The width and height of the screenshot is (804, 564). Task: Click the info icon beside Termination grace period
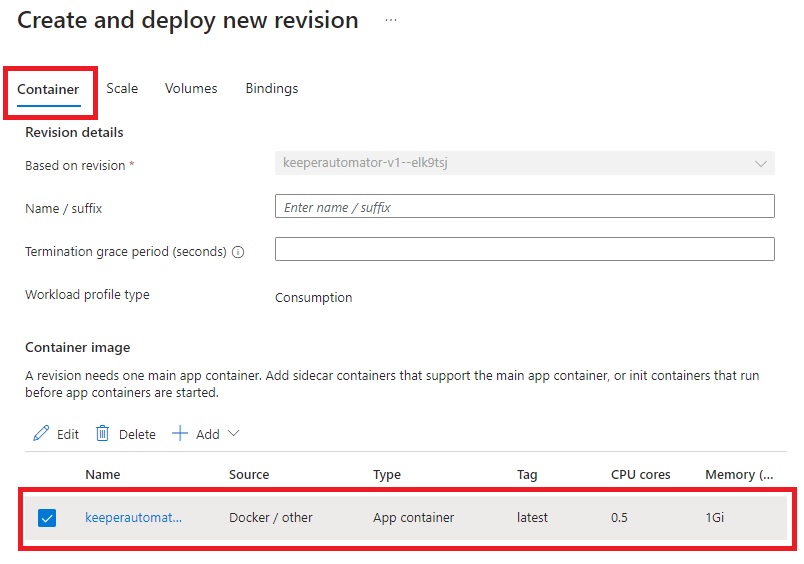[238, 253]
